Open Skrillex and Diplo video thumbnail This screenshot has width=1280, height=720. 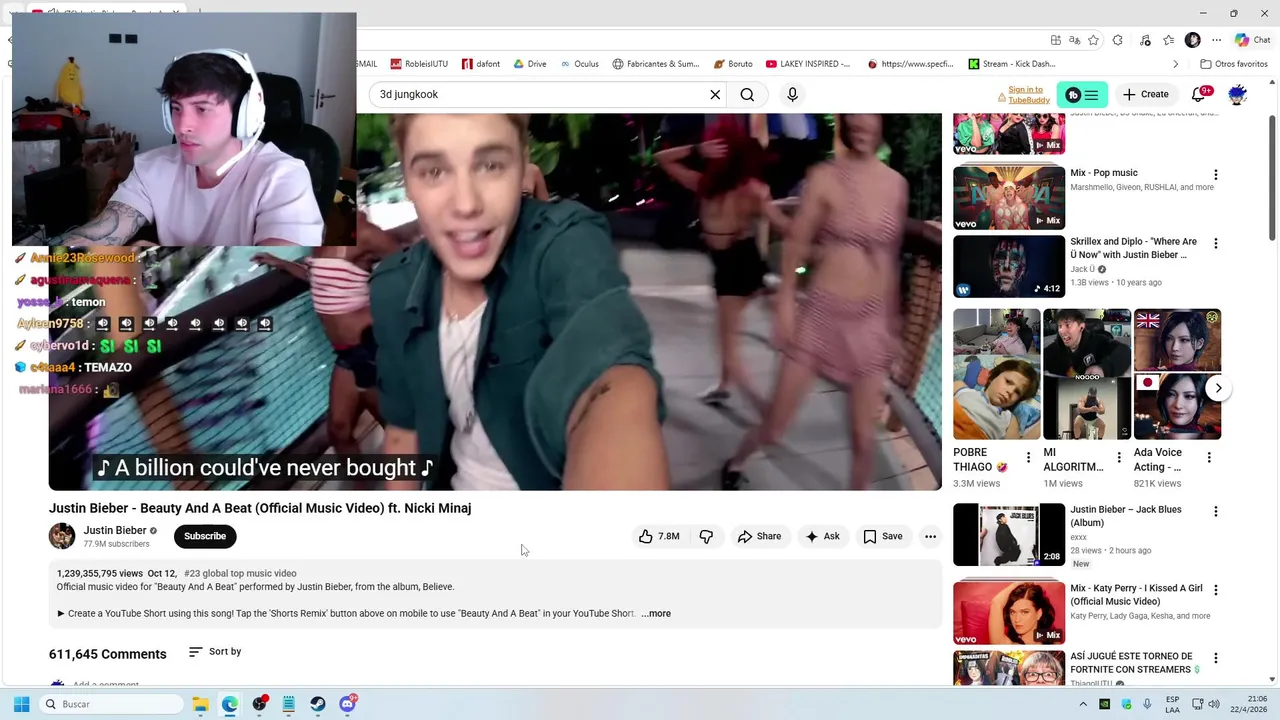(x=1009, y=266)
